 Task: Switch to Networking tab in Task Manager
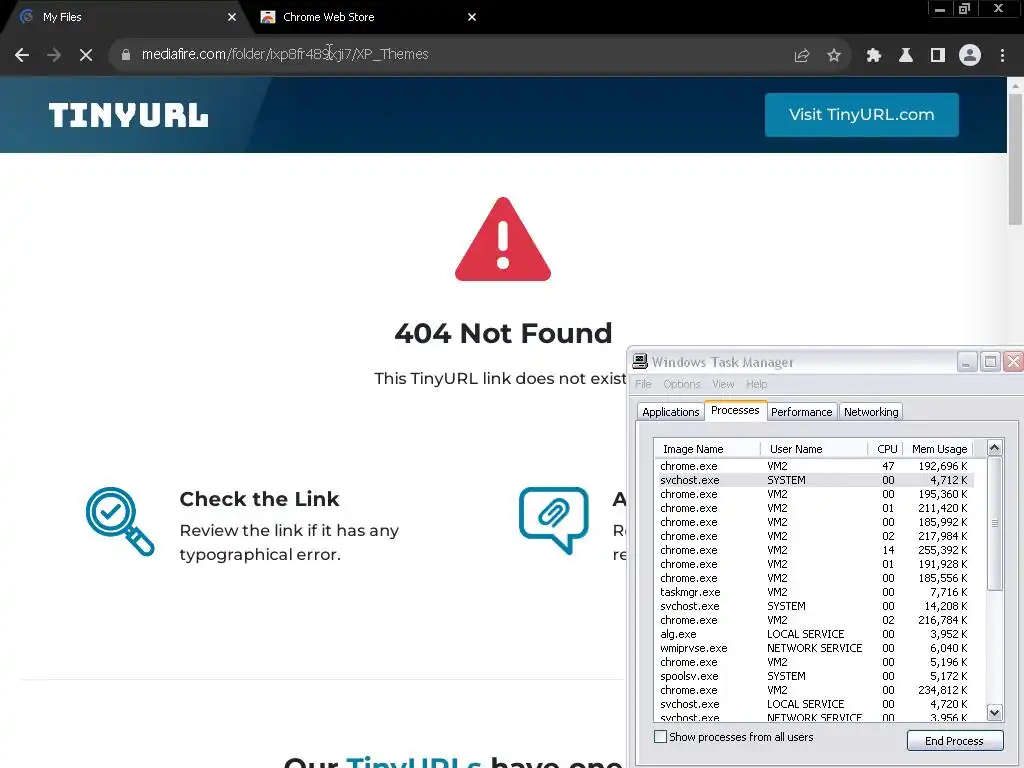pyautogui.click(x=871, y=411)
